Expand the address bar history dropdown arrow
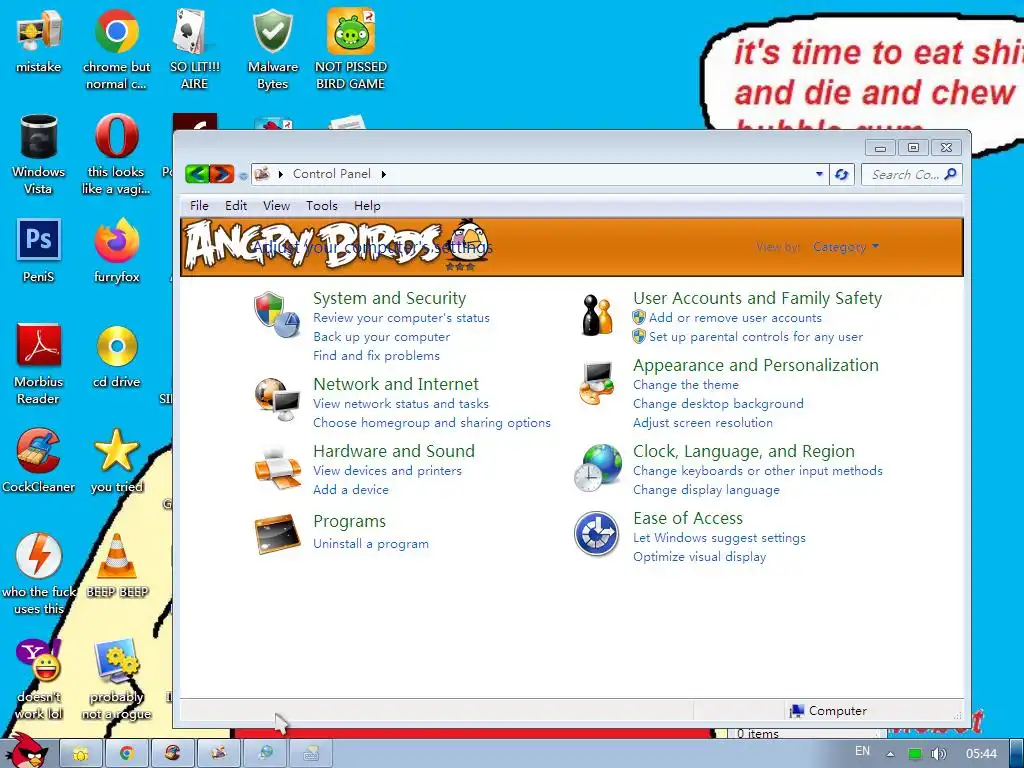The height and width of the screenshot is (768, 1024). coord(819,174)
